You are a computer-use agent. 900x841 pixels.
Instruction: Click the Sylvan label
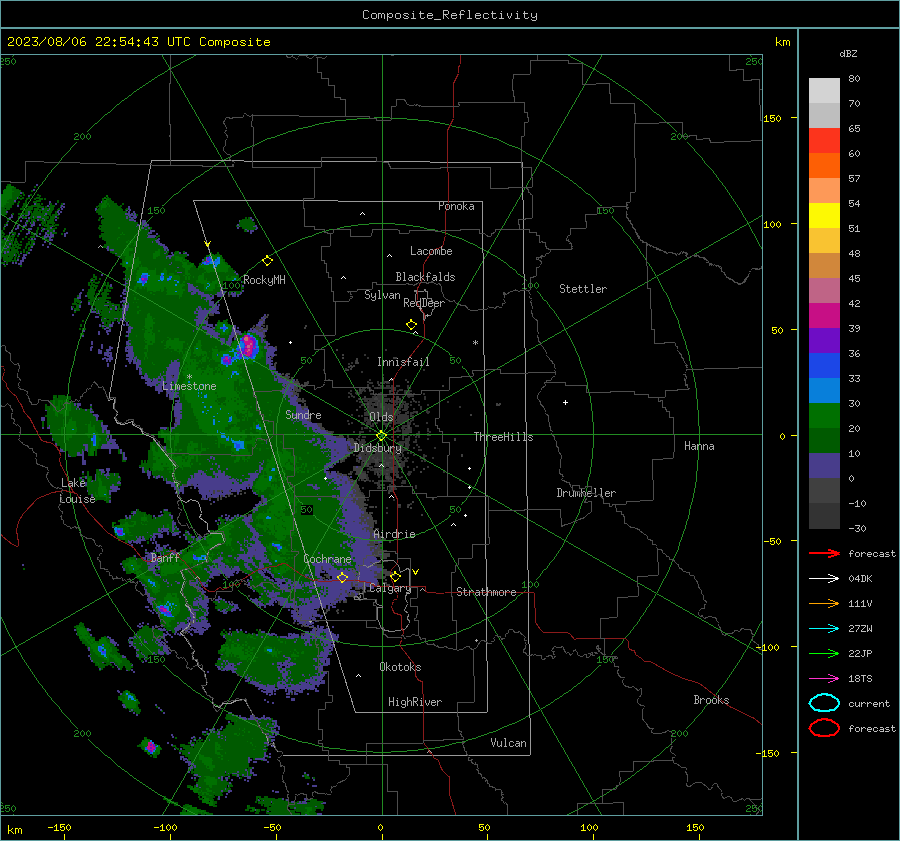pyautogui.click(x=382, y=295)
